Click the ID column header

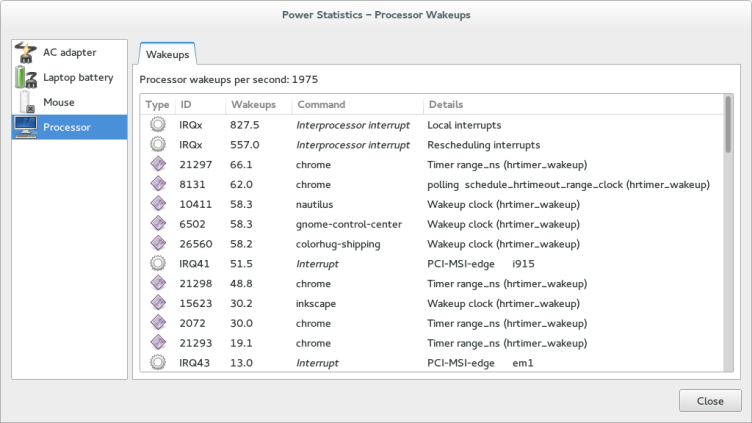(186, 105)
